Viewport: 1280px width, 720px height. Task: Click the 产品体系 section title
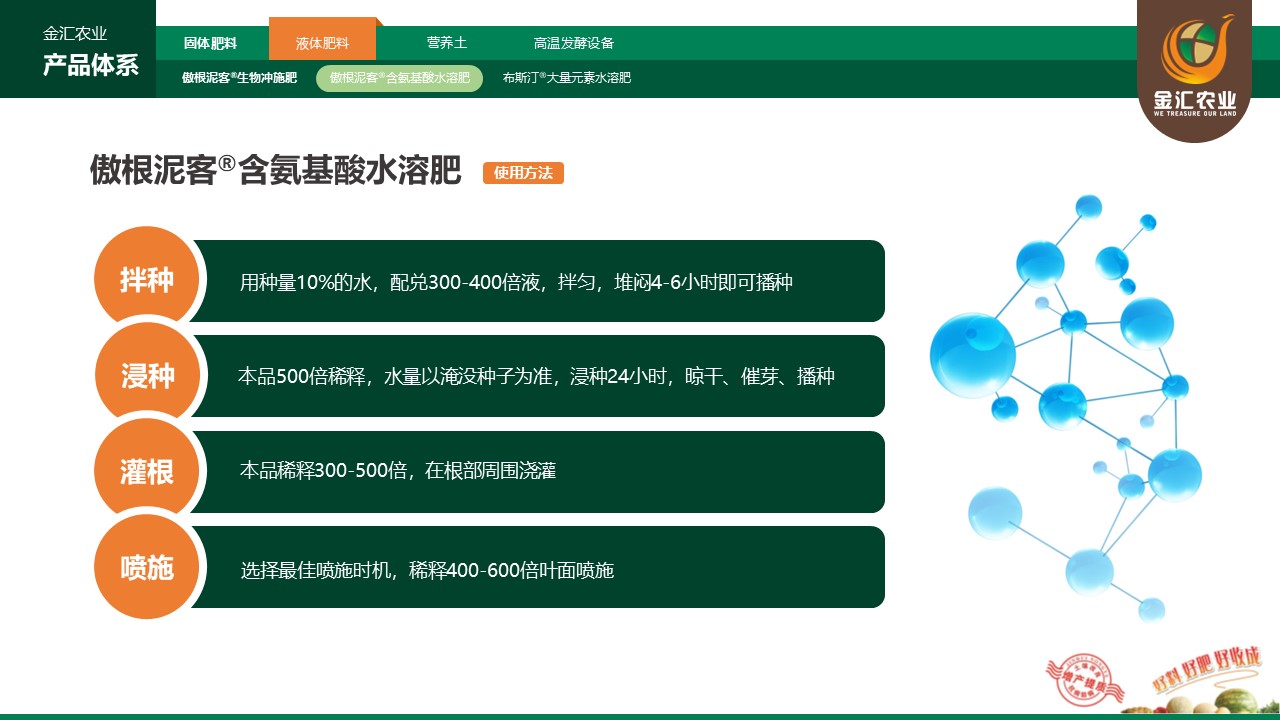[x=91, y=66]
